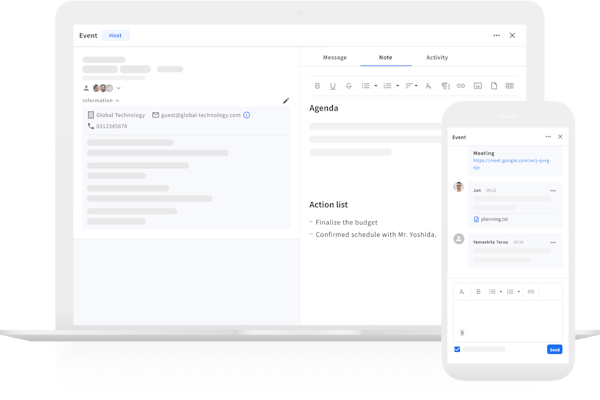Viewport: 600px width, 400px height.
Task: Expand the attendees list chevron
Action: click(119, 88)
